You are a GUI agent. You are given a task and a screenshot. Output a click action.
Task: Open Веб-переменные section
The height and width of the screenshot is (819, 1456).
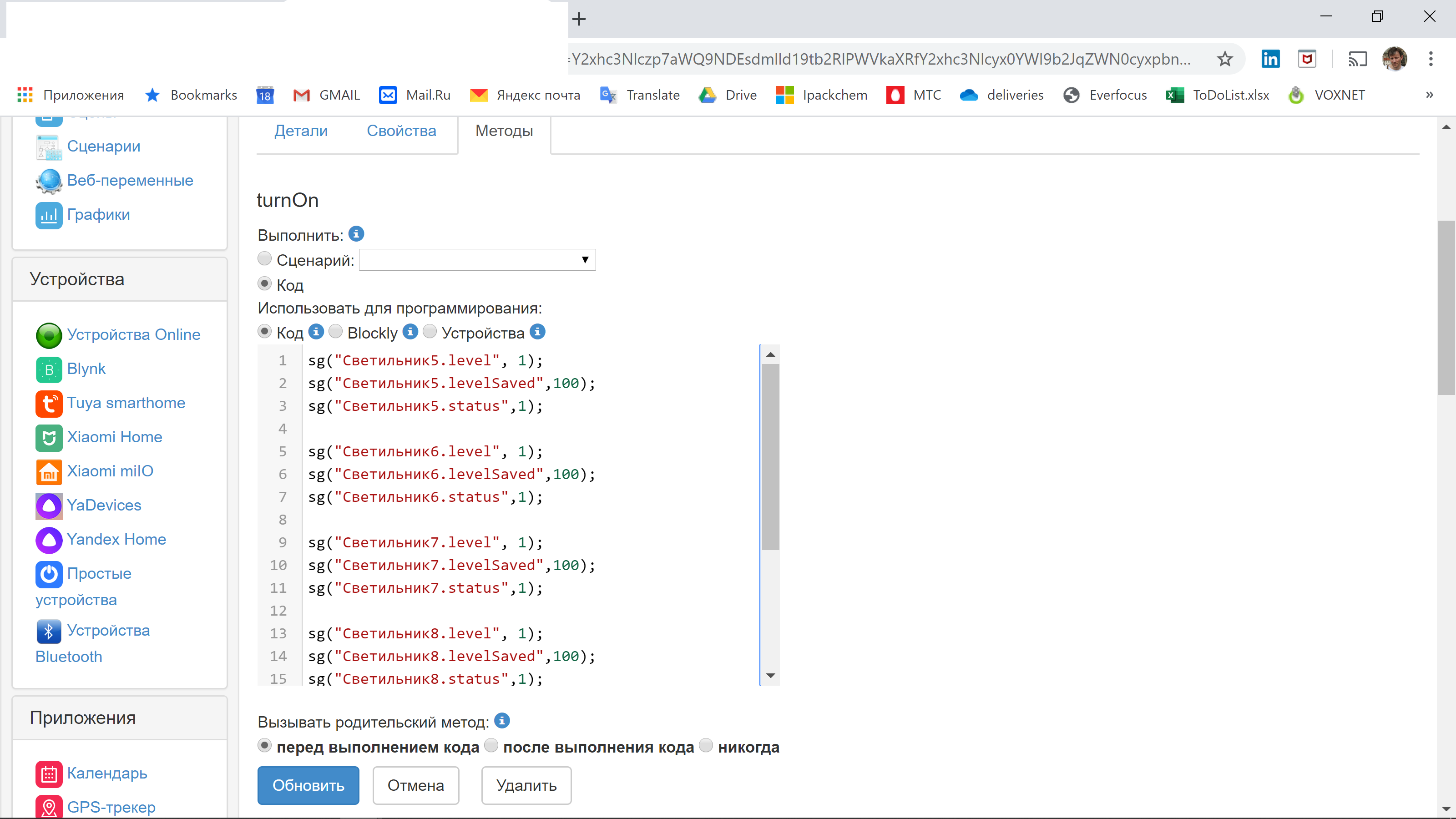coord(131,180)
